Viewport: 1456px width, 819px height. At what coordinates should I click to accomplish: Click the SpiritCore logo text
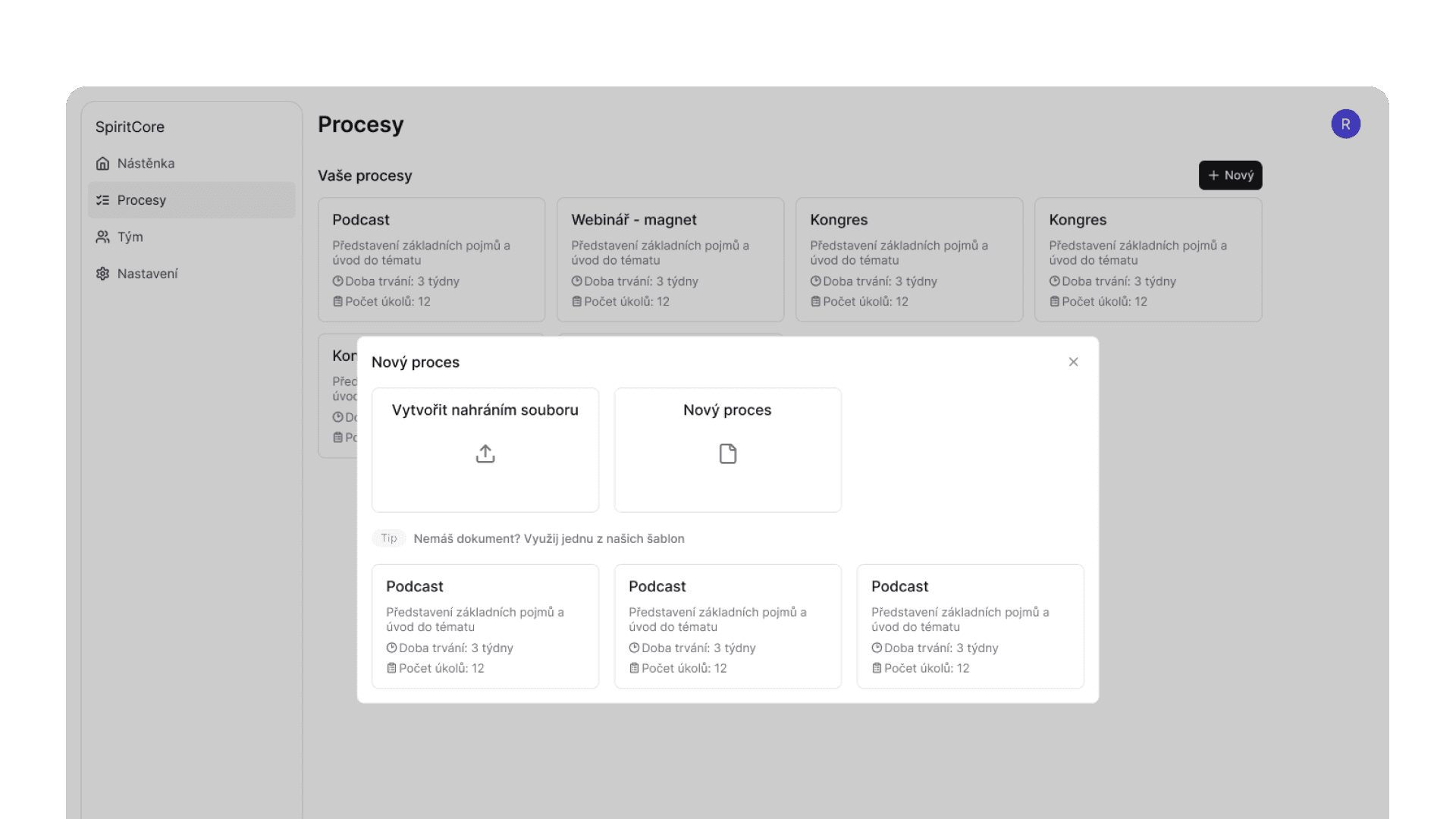click(x=130, y=127)
